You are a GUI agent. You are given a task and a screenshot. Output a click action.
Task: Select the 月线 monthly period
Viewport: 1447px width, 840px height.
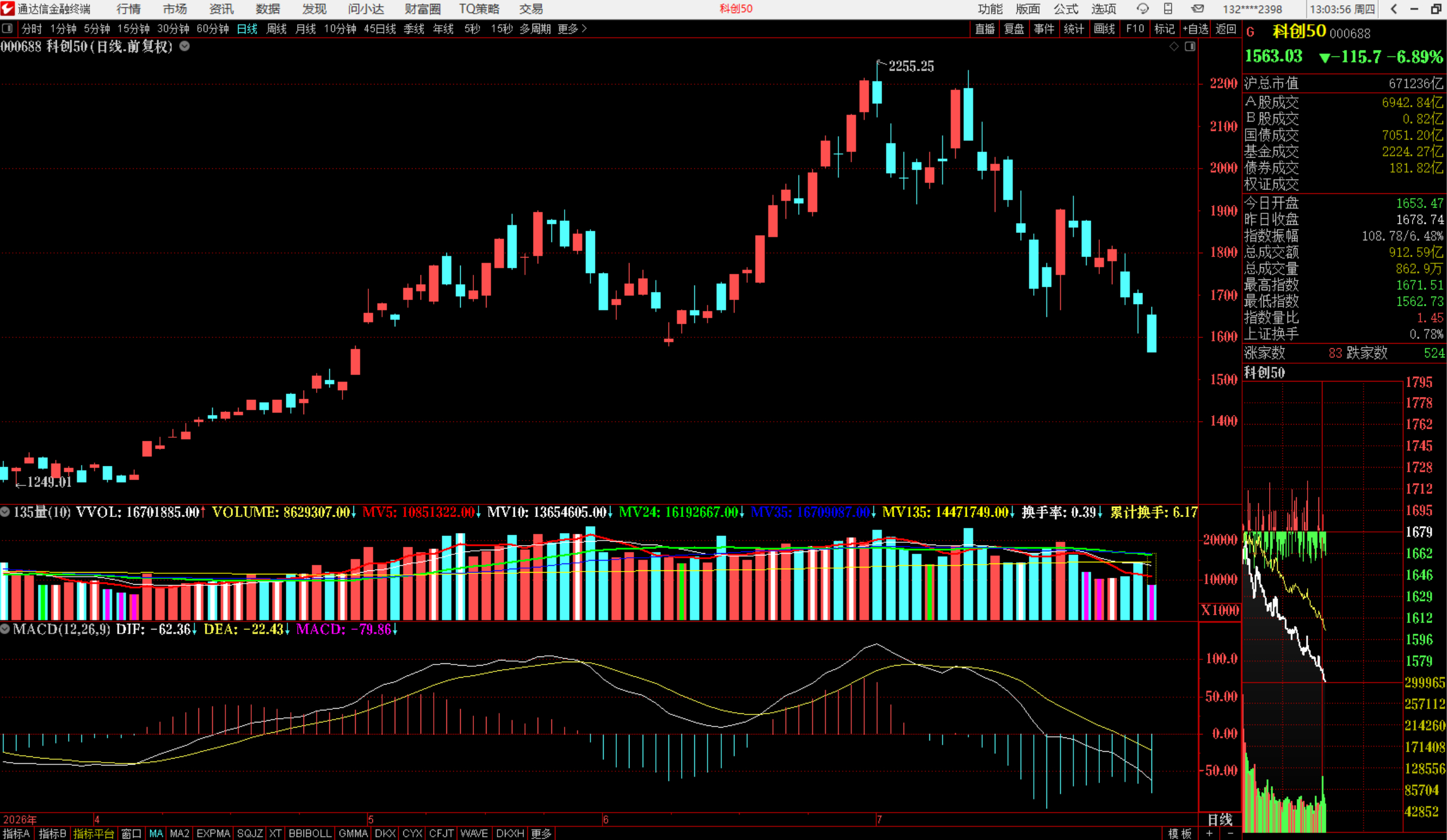(x=305, y=29)
